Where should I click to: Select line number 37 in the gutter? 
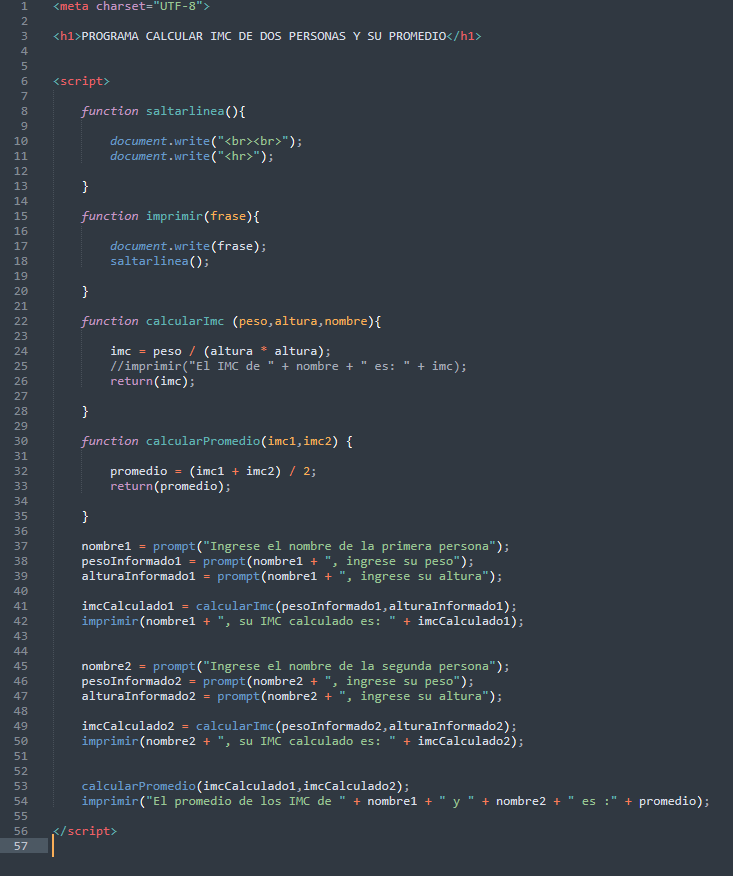tap(21, 546)
